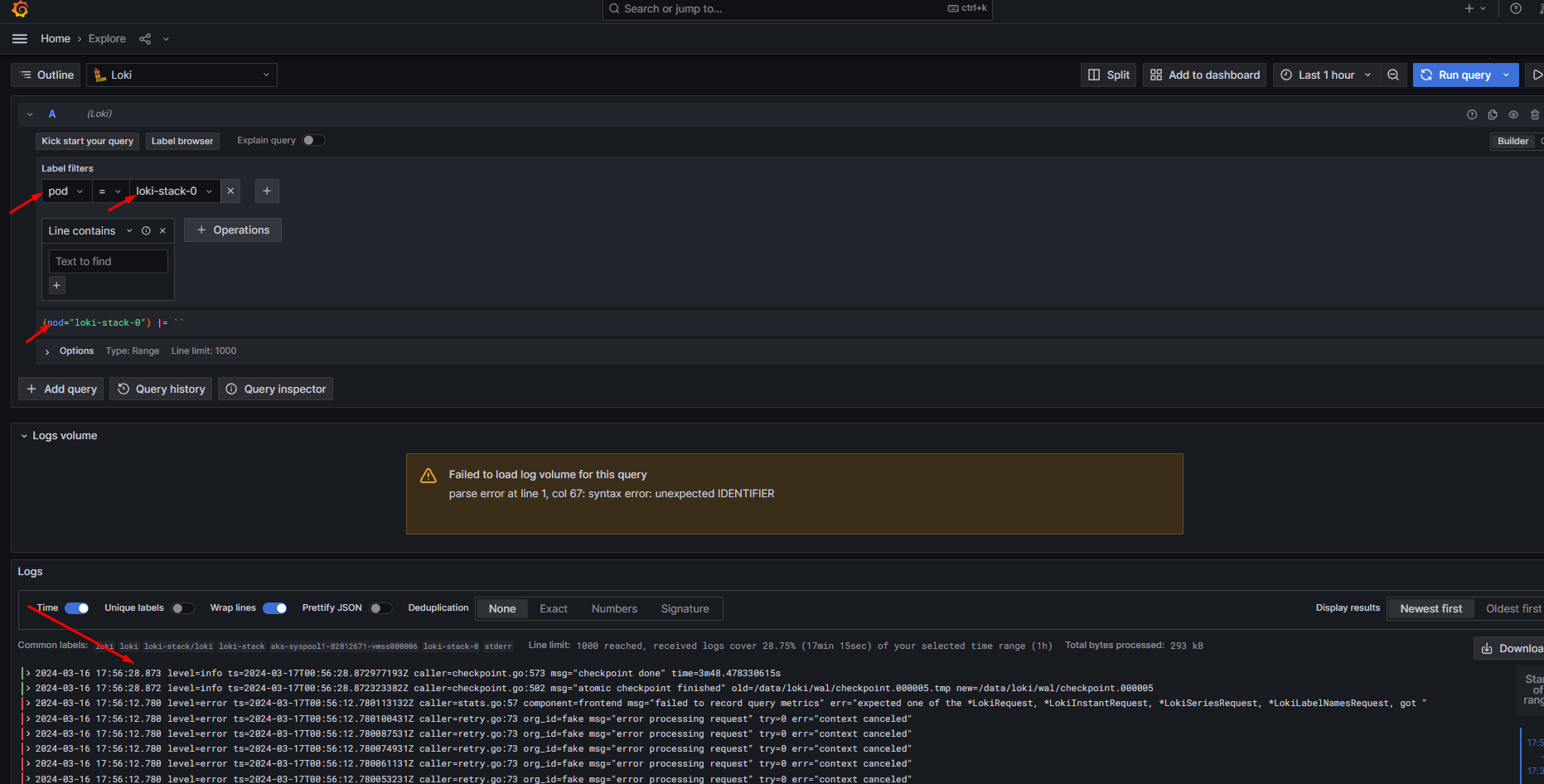Image resolution: width=1544 pixels, height=784 pixels.
Task: Open the equals operator dropdown
Action: pyautogui.click(x=110, y=191)
